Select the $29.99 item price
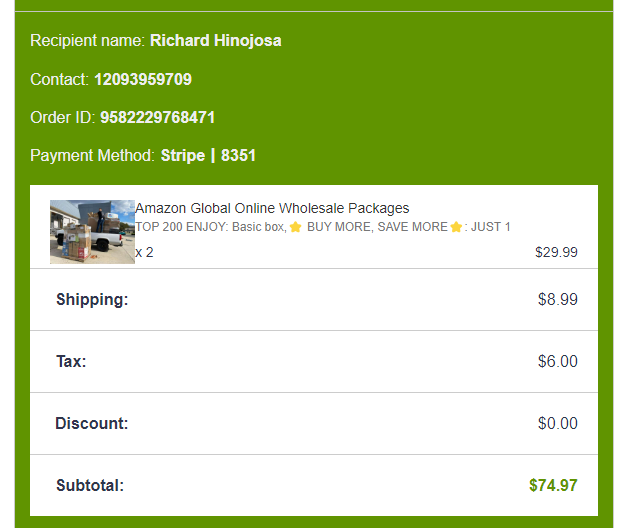Image resolution: width=624 pixels, height=528 pixels. 556,252
